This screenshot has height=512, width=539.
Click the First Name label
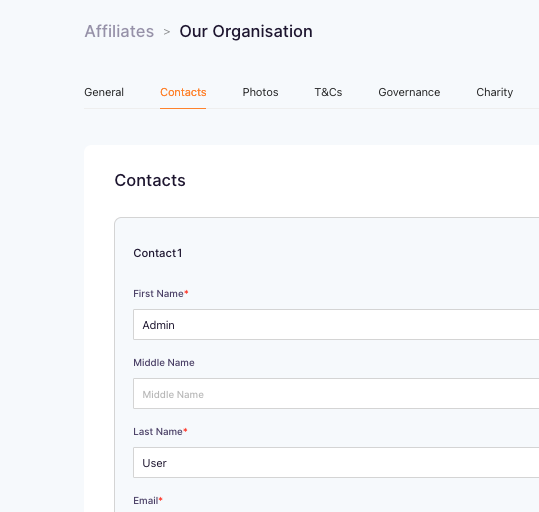tap(158, 294)
